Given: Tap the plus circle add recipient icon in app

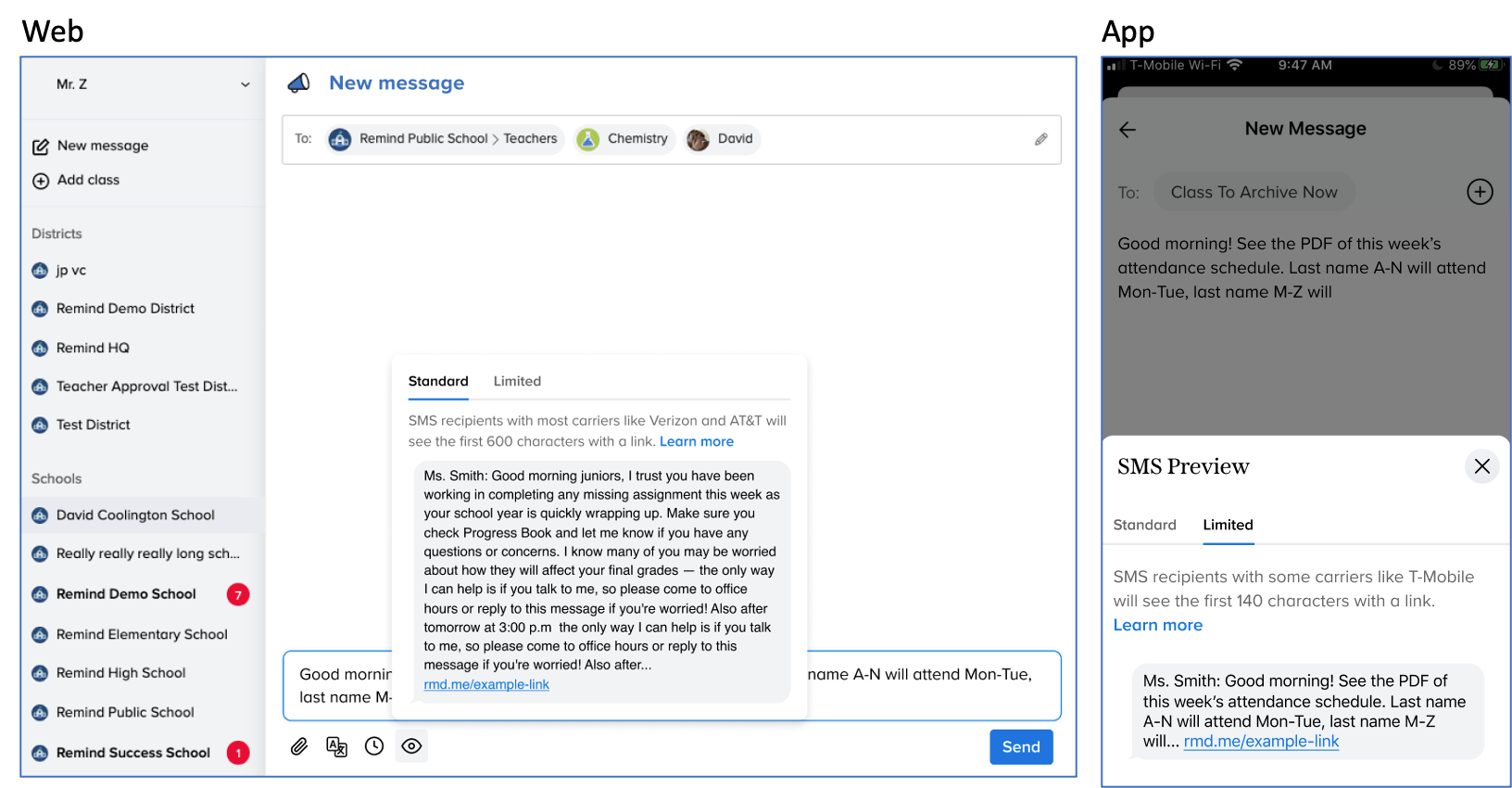Looking at the screenshot, I should (1480, 193).
